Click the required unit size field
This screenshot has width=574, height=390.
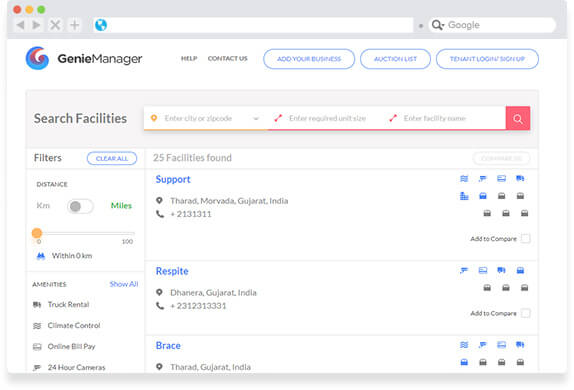click(327, 118)
